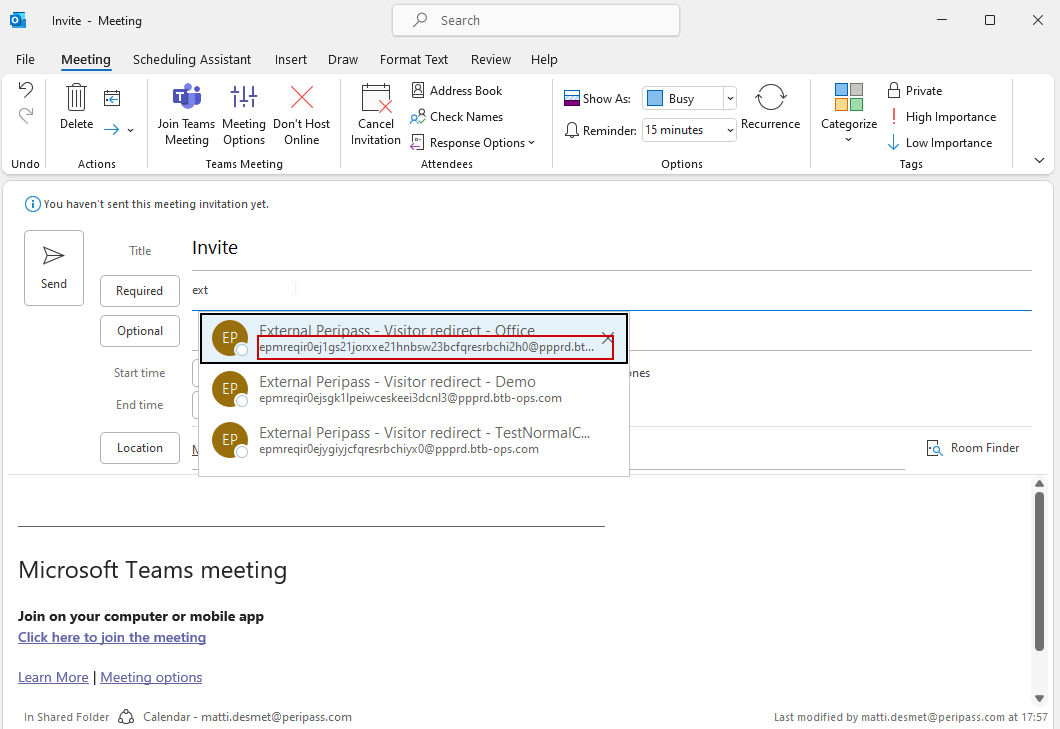Join the Teams Meeting
This screenshot has width=1060, height=729.
(x=186, y=114)
